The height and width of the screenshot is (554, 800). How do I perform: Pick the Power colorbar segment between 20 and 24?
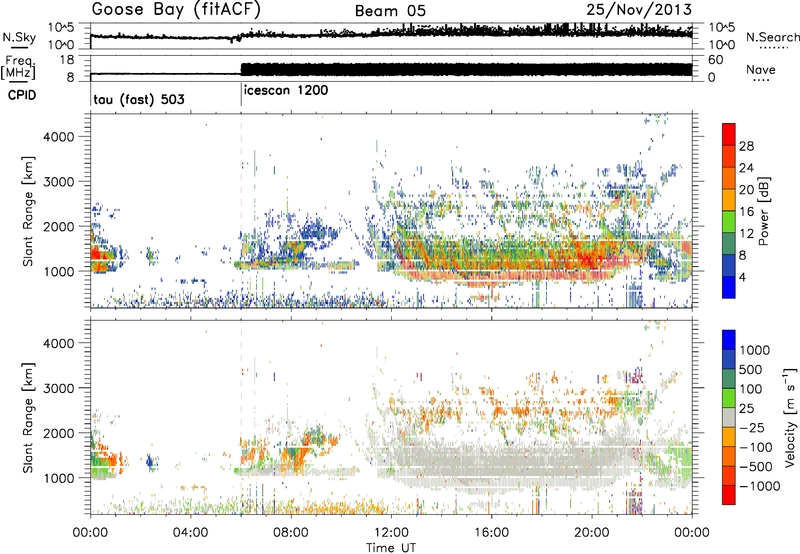point(729,178)
